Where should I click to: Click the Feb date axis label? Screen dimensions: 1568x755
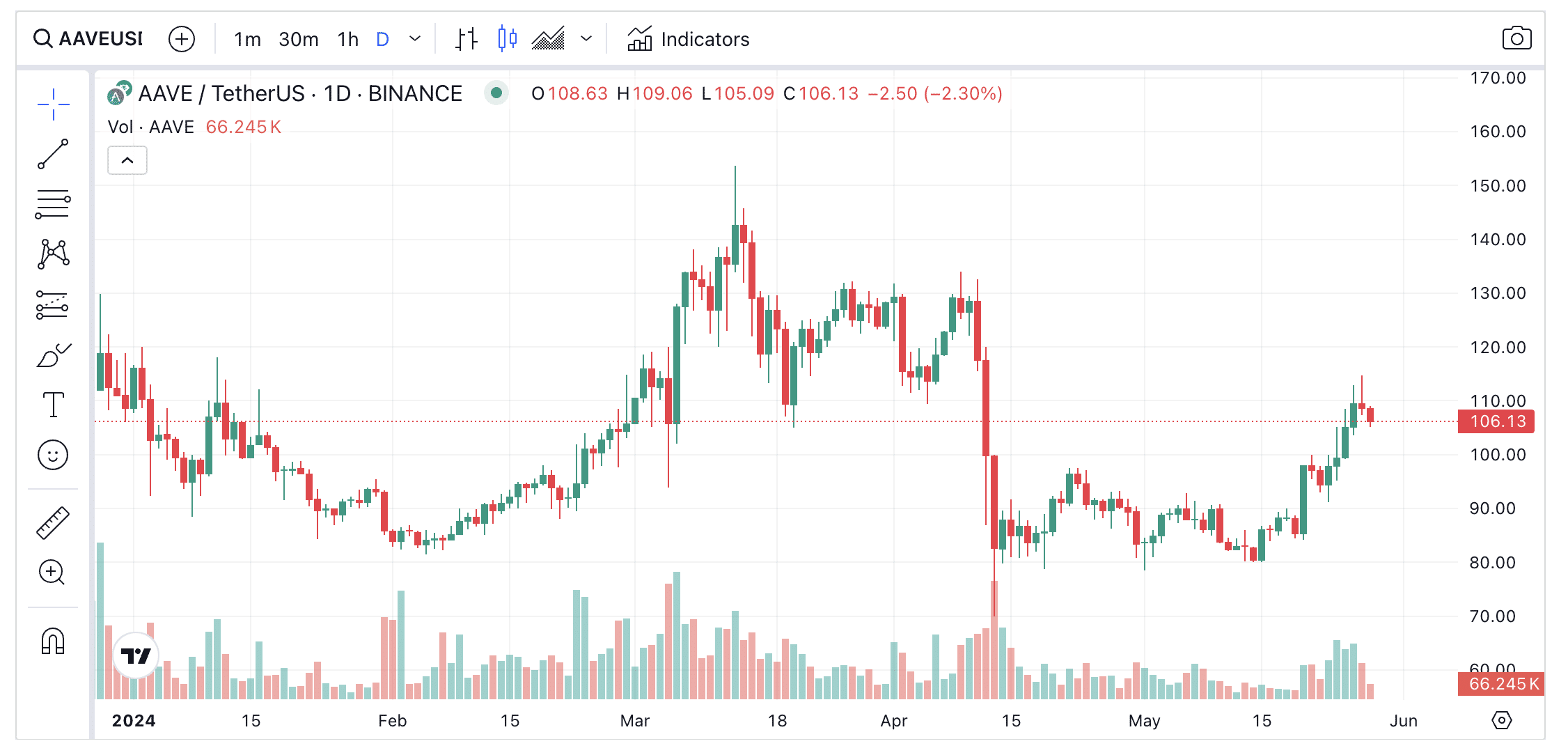click(393, 721)
